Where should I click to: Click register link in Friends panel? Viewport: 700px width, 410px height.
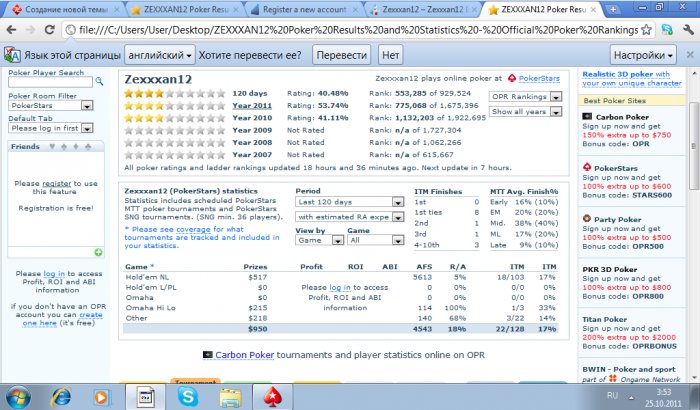pos(57,184)
